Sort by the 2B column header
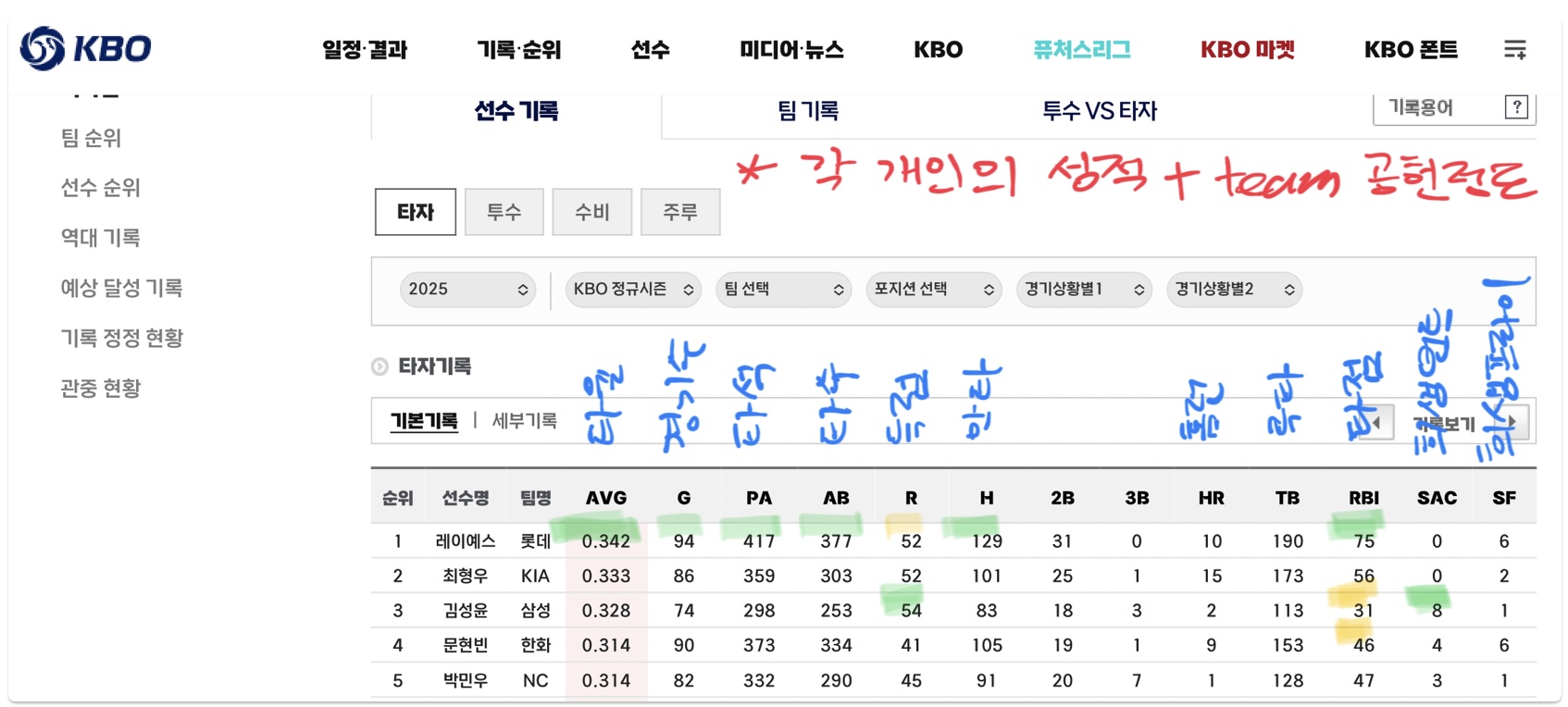This screenshot has width=1568, height=707. tap(1063, 499)
